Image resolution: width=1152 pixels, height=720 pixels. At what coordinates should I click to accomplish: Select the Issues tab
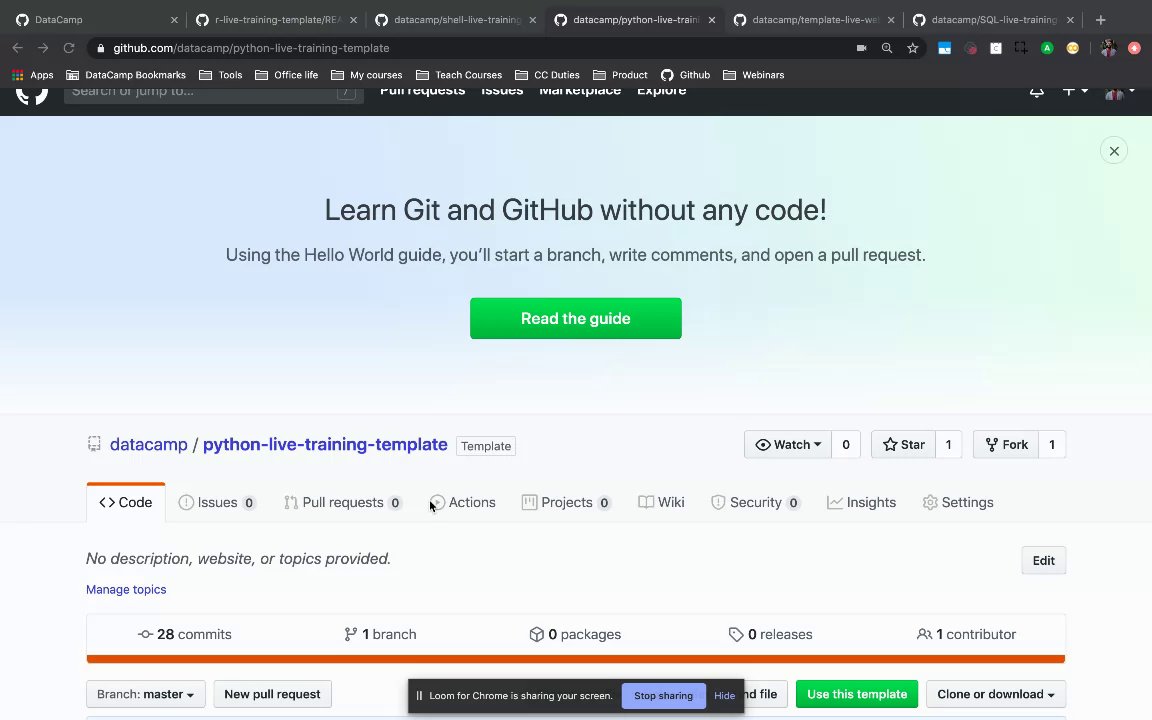click(x=217, y=503)
